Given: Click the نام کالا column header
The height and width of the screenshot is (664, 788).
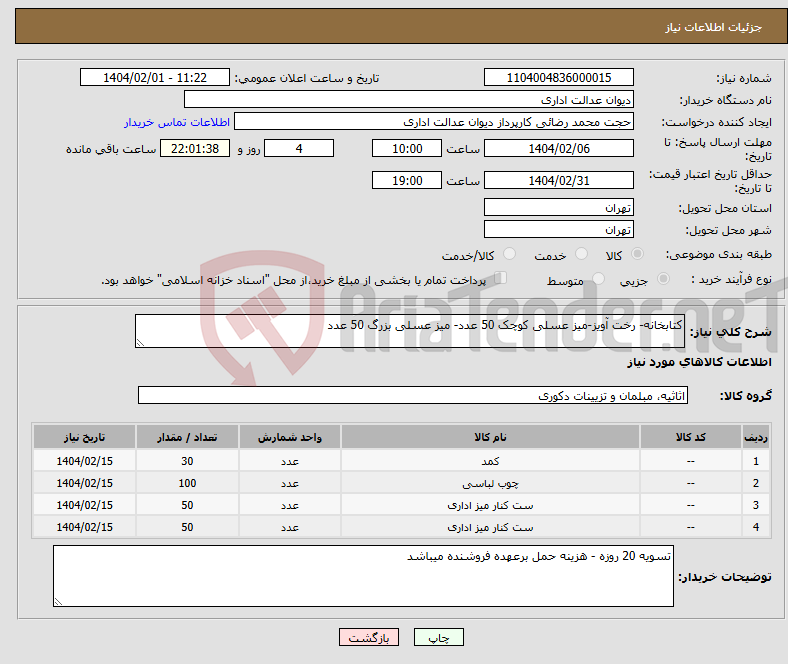Looking at the screenshot, I should tap(490, 437).
